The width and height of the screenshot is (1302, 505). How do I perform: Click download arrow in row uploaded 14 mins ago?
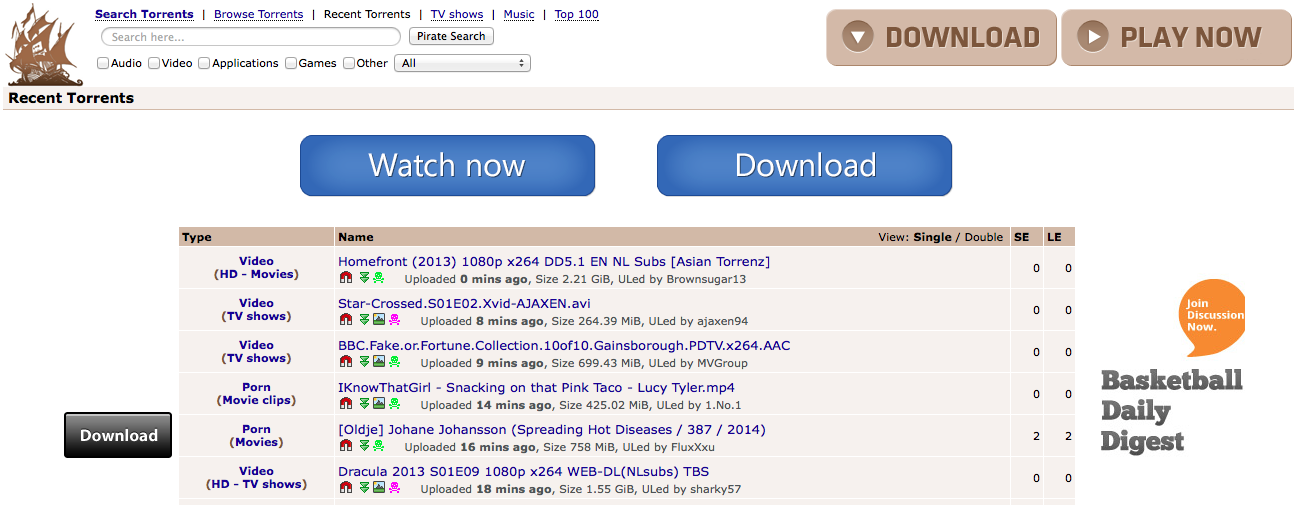[364, 405]
